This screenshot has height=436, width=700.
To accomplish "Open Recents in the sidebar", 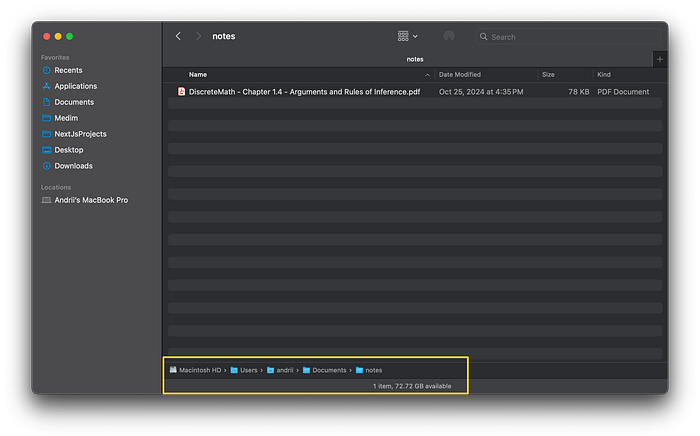I will [x=68, y=70].
